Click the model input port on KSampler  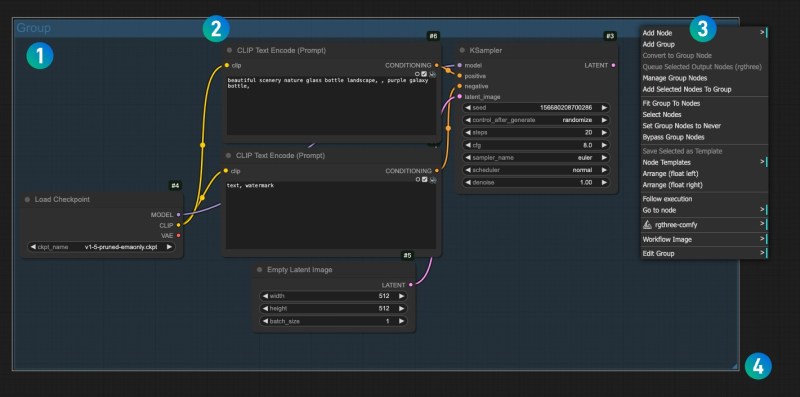pos(460,65)
